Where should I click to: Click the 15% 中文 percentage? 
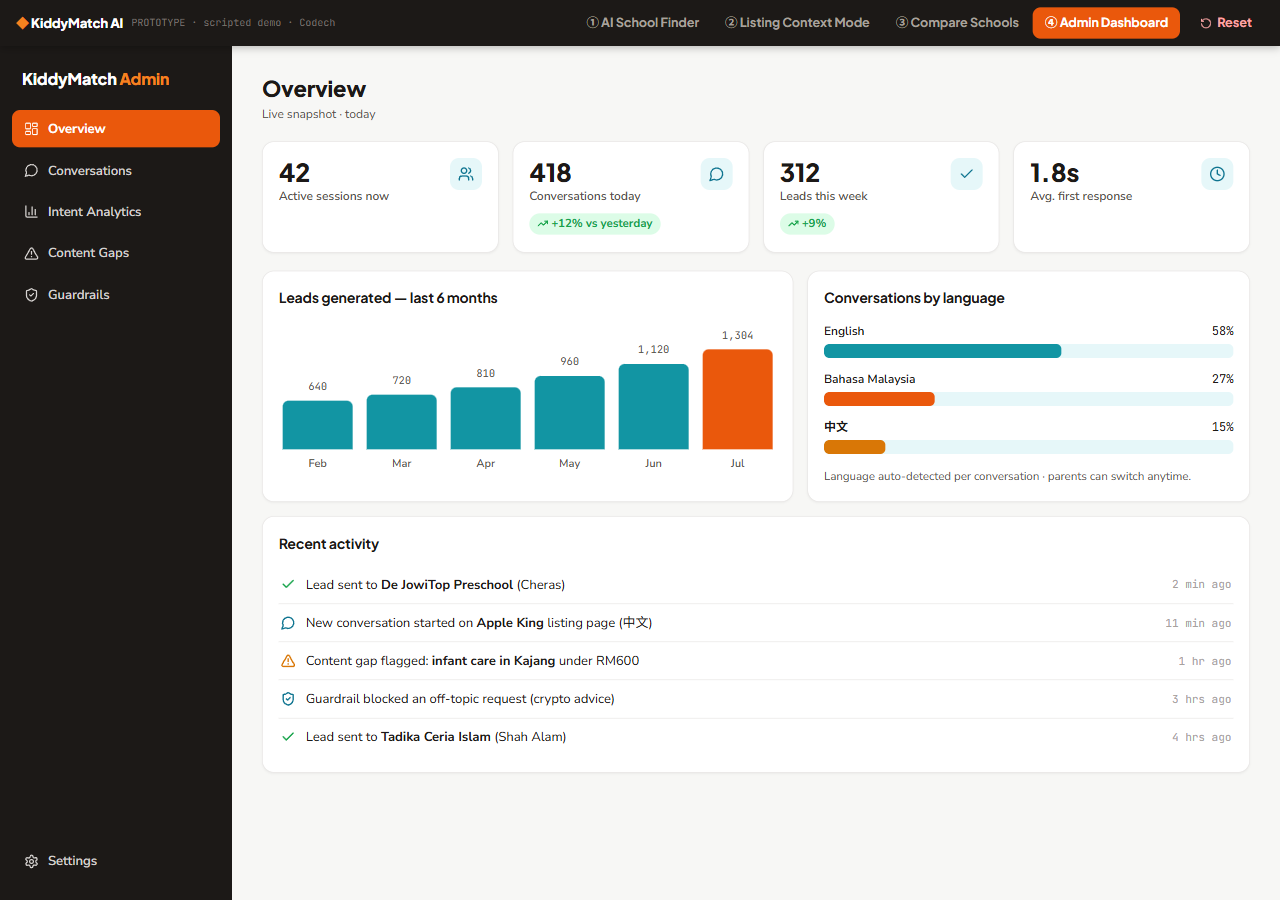point(1222,427)
